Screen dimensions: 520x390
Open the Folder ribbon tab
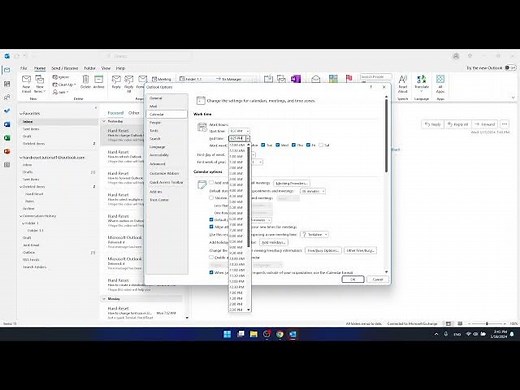tap(90, 68)
